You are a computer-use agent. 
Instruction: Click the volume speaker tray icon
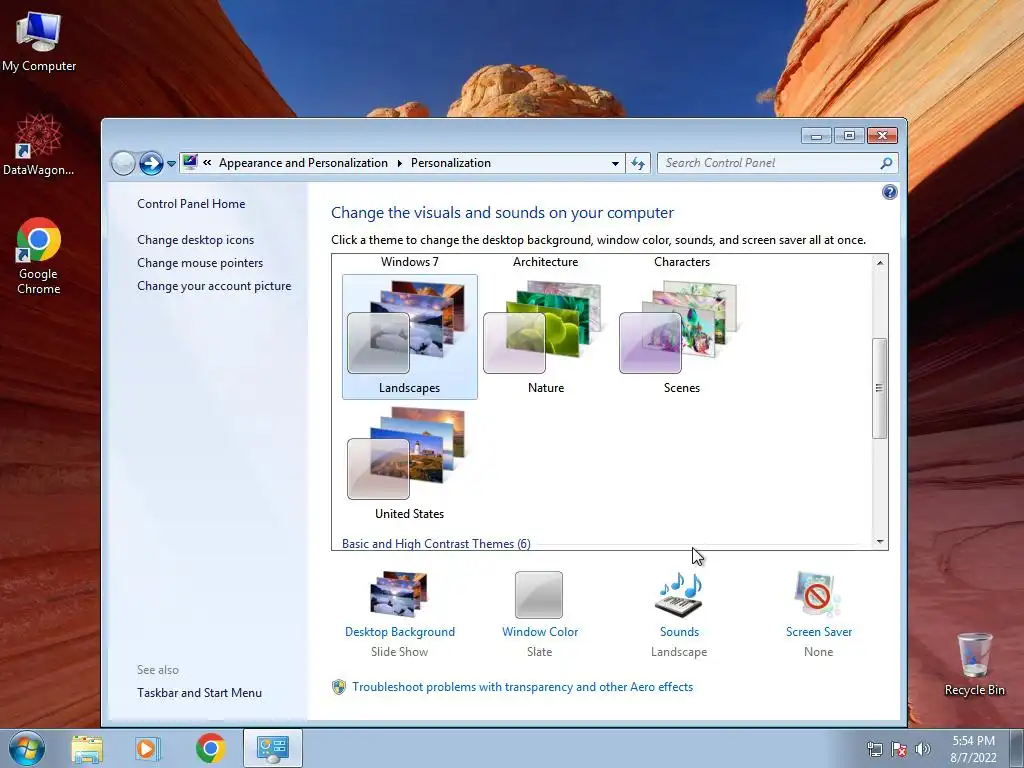tap(923, 749)
